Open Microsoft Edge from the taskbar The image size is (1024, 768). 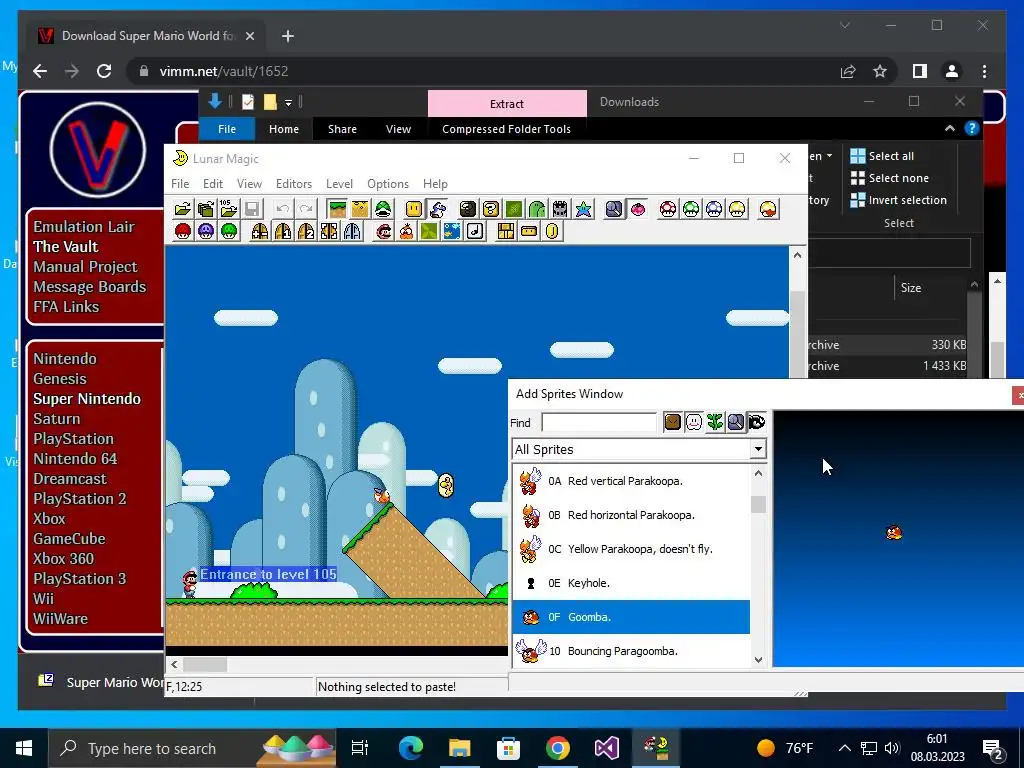[411, 748]
